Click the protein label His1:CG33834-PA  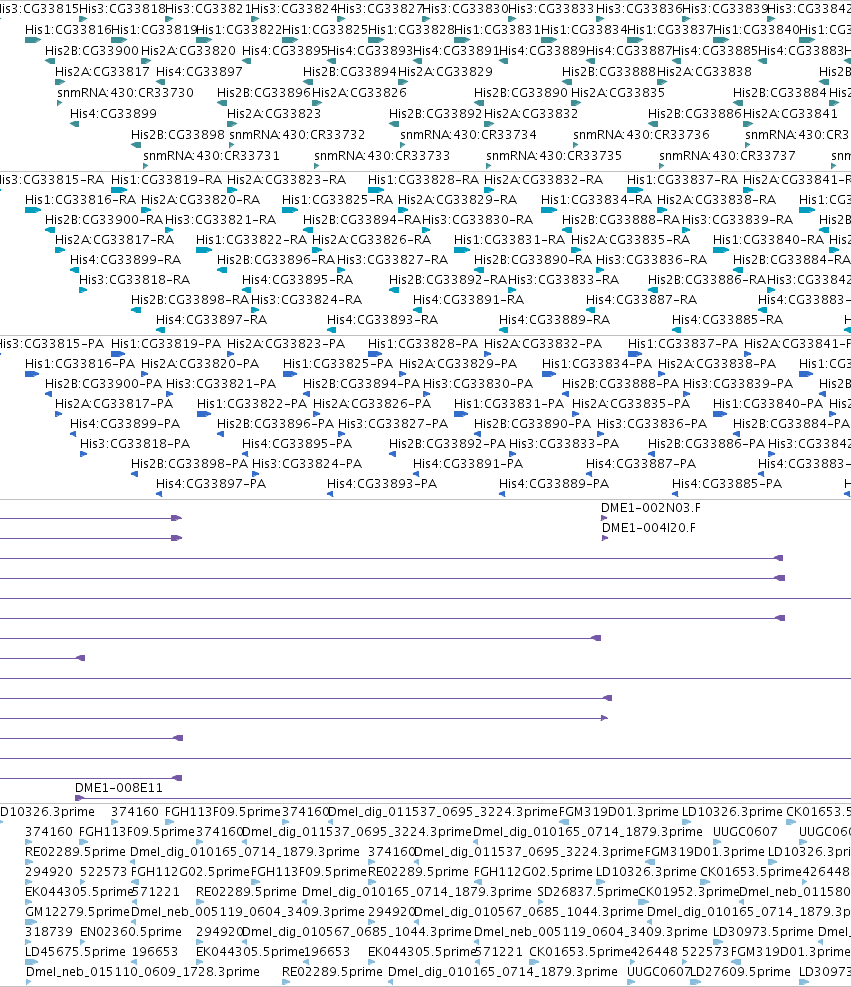[x=597, y=364]
